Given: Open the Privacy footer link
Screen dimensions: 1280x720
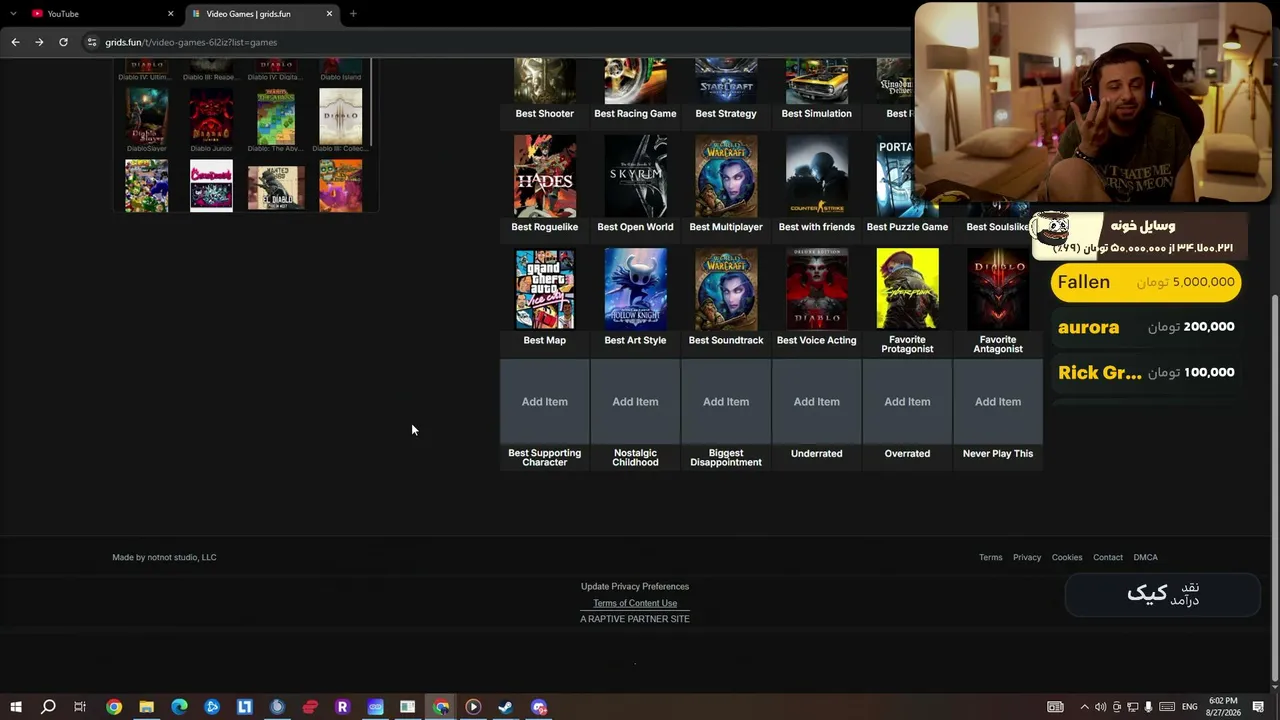Looking at the screenshot, I should [x=1027, y=558].
